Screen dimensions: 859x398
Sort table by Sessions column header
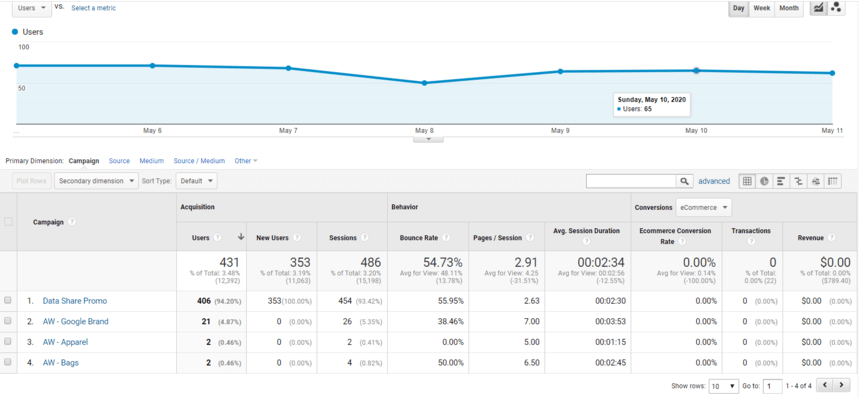(342, 238)
